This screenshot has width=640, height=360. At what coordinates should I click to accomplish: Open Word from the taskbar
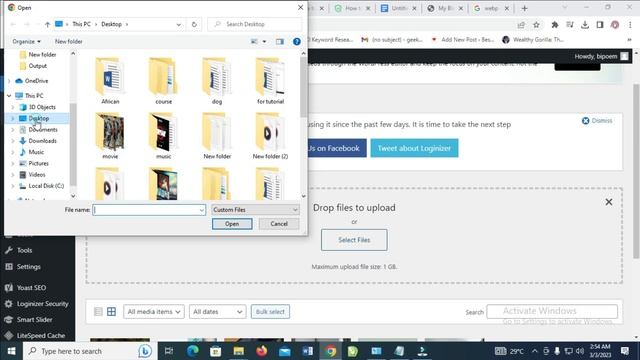[308, 351]
